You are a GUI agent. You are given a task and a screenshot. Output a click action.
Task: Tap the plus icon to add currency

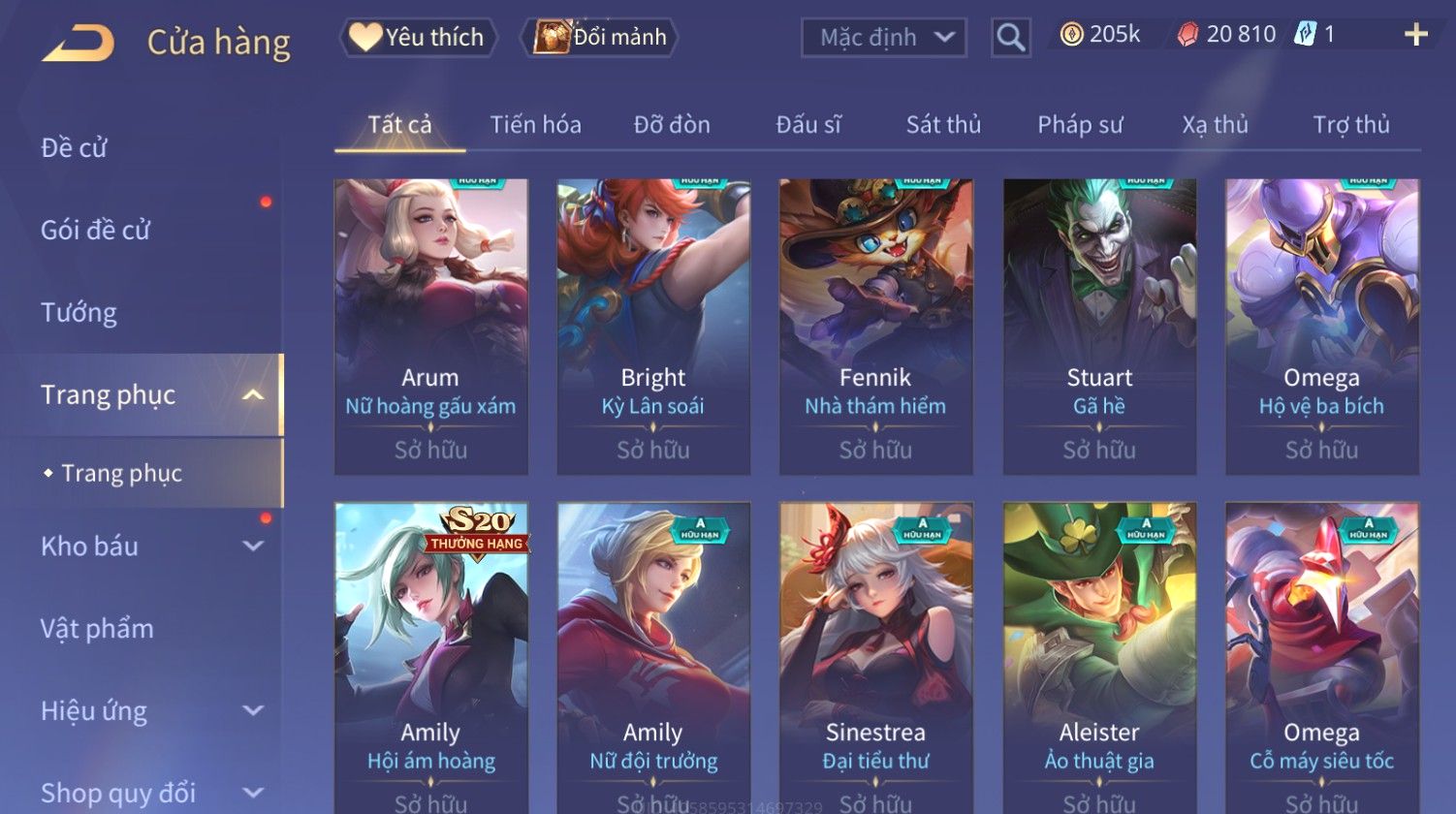click(x=1416, y=35)
